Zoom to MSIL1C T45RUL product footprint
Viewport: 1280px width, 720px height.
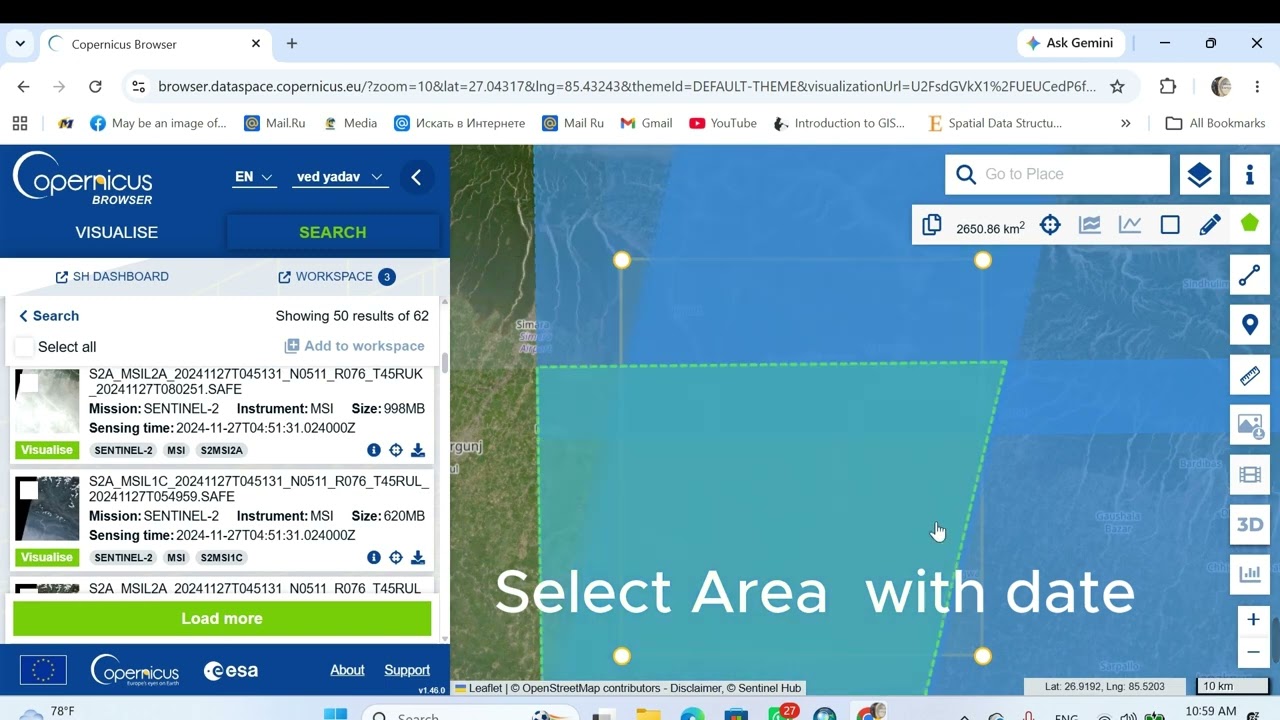click(396, 557)
